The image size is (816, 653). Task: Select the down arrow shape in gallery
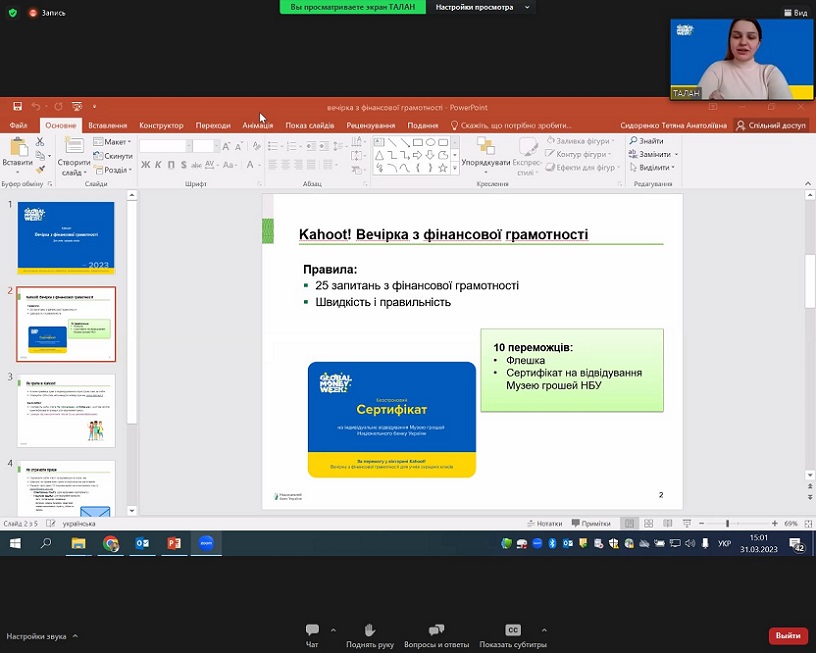click(x=430, y=155)
